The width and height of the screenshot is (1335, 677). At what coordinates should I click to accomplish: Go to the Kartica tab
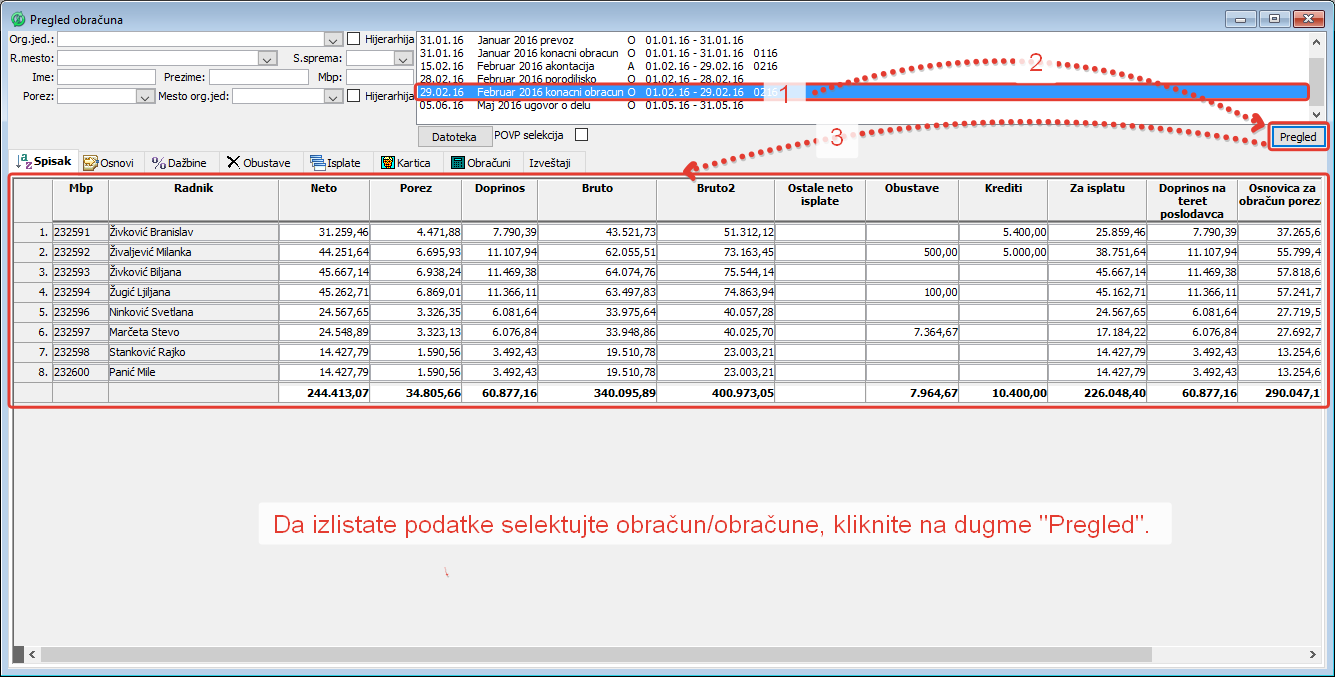tap(406, 162)
